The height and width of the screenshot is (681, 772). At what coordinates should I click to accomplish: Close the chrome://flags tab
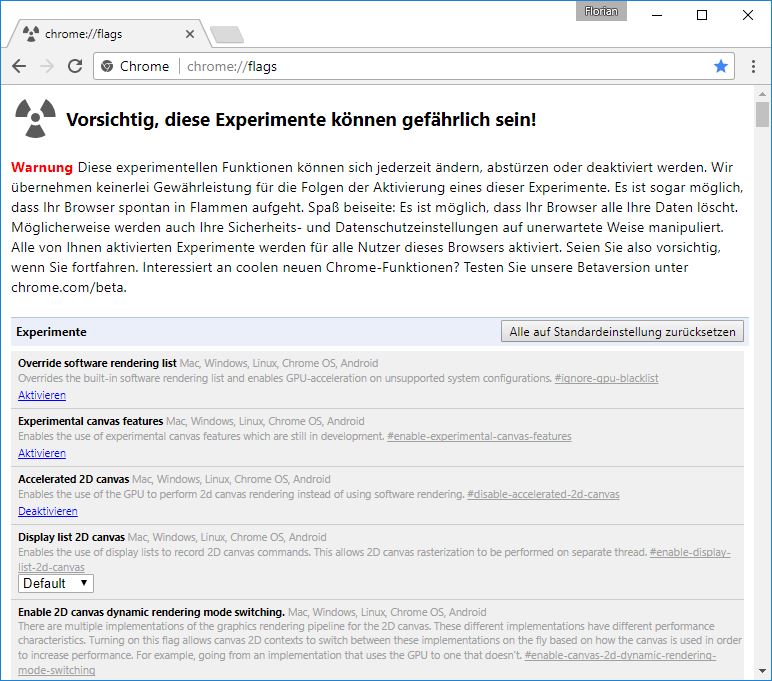[190, 34]
